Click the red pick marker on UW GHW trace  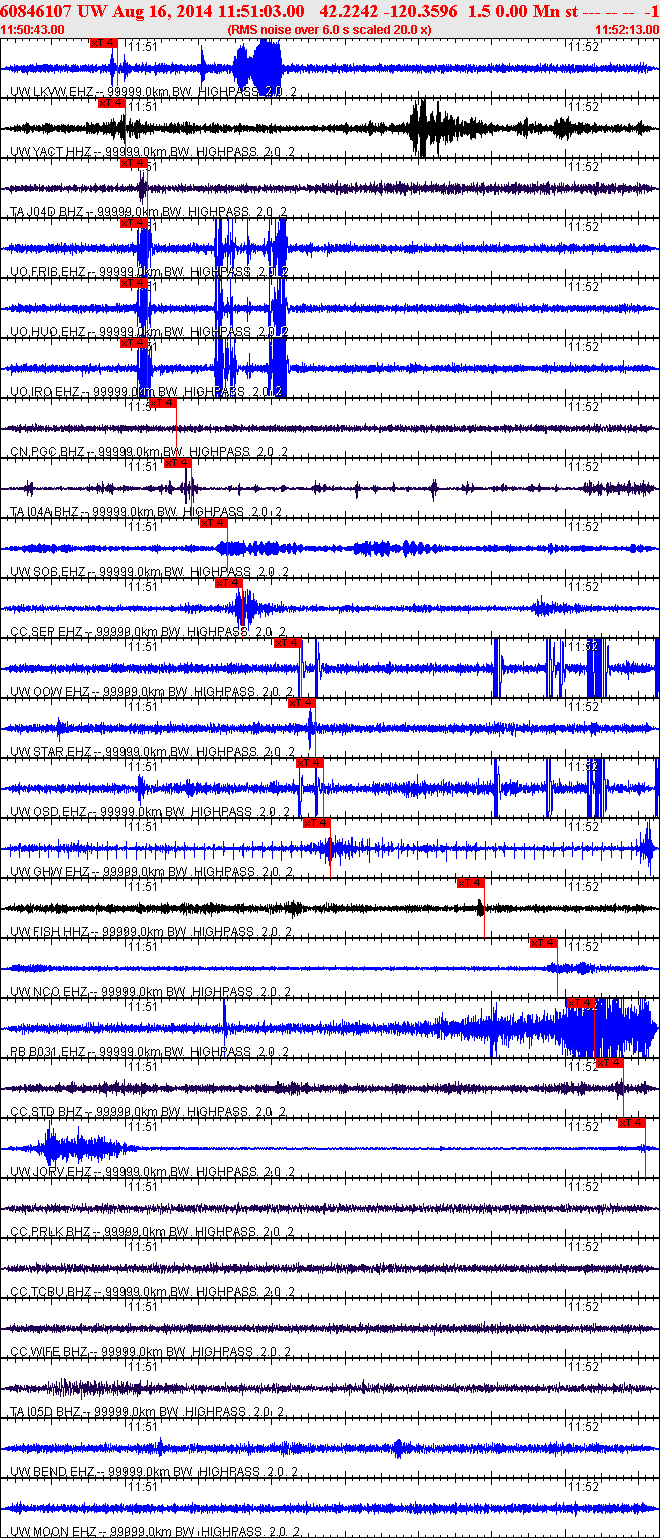[317, 823]
